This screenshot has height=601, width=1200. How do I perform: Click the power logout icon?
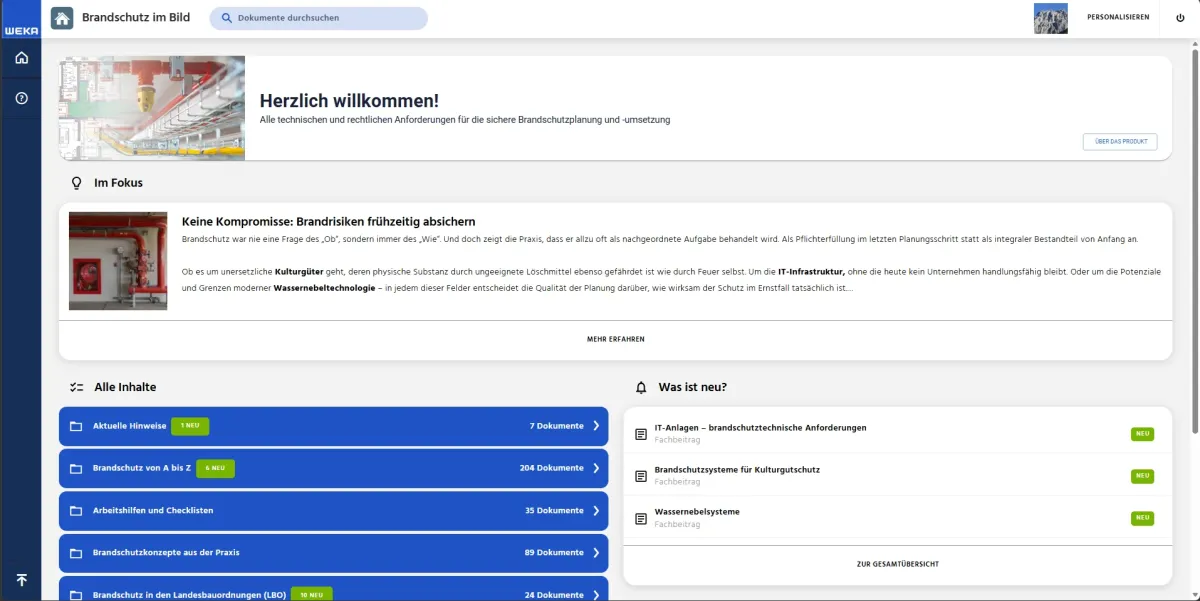point(1180,18)
